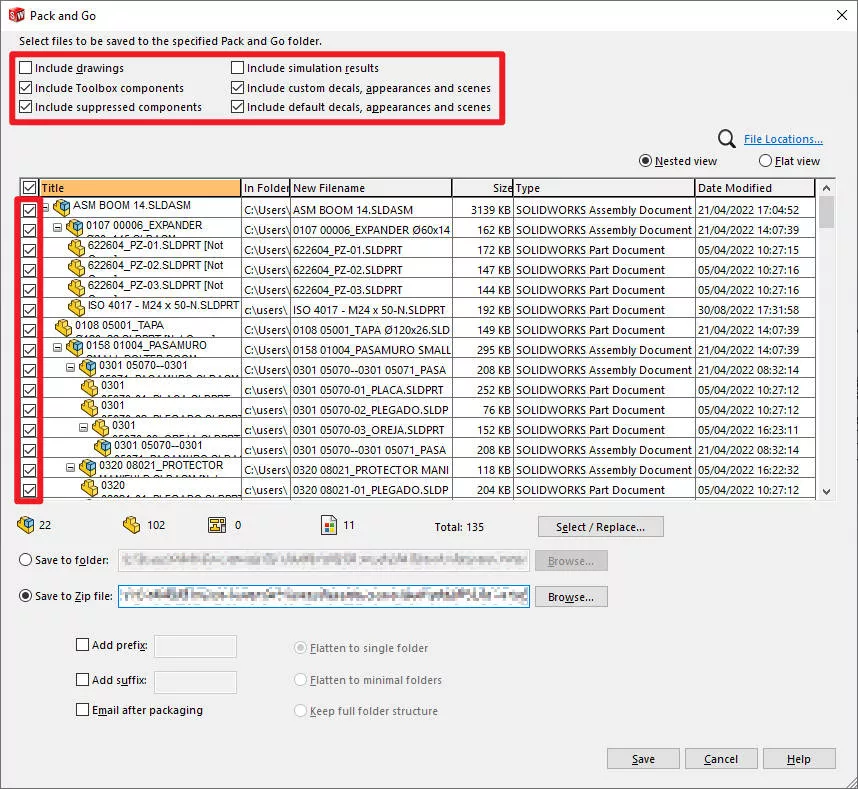Switch to Flat view
The image size is (858, 789).
pos(768,161)
